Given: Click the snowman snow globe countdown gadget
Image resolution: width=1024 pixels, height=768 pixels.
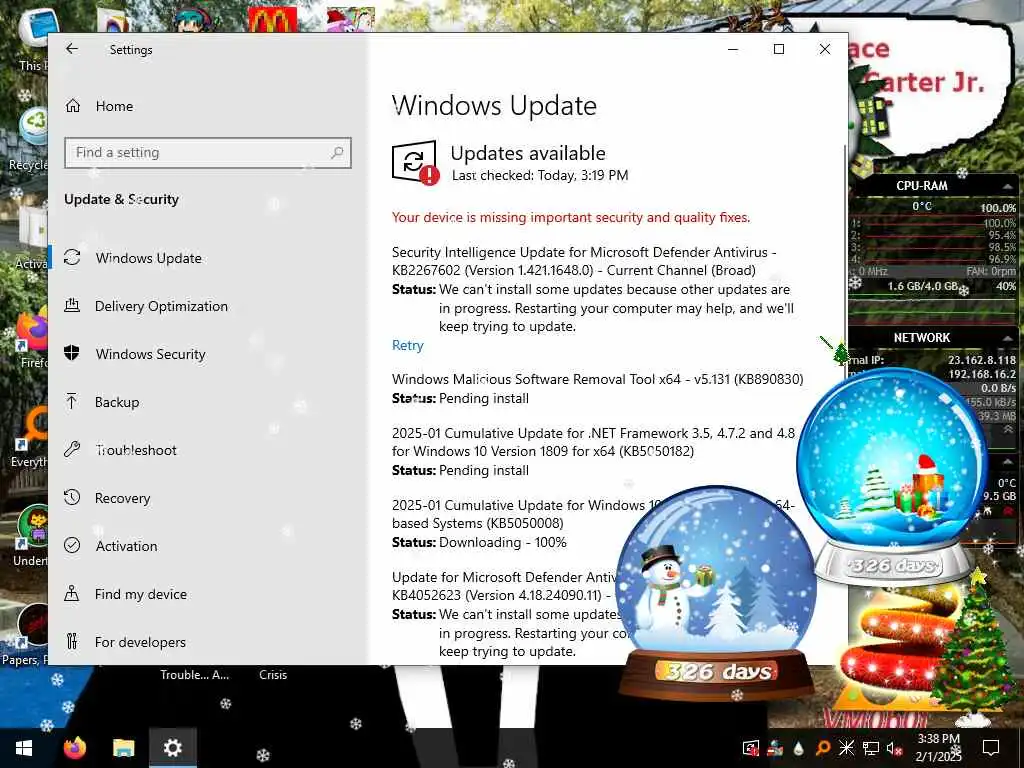Looking at the screenshot, I should pos(716,592).
